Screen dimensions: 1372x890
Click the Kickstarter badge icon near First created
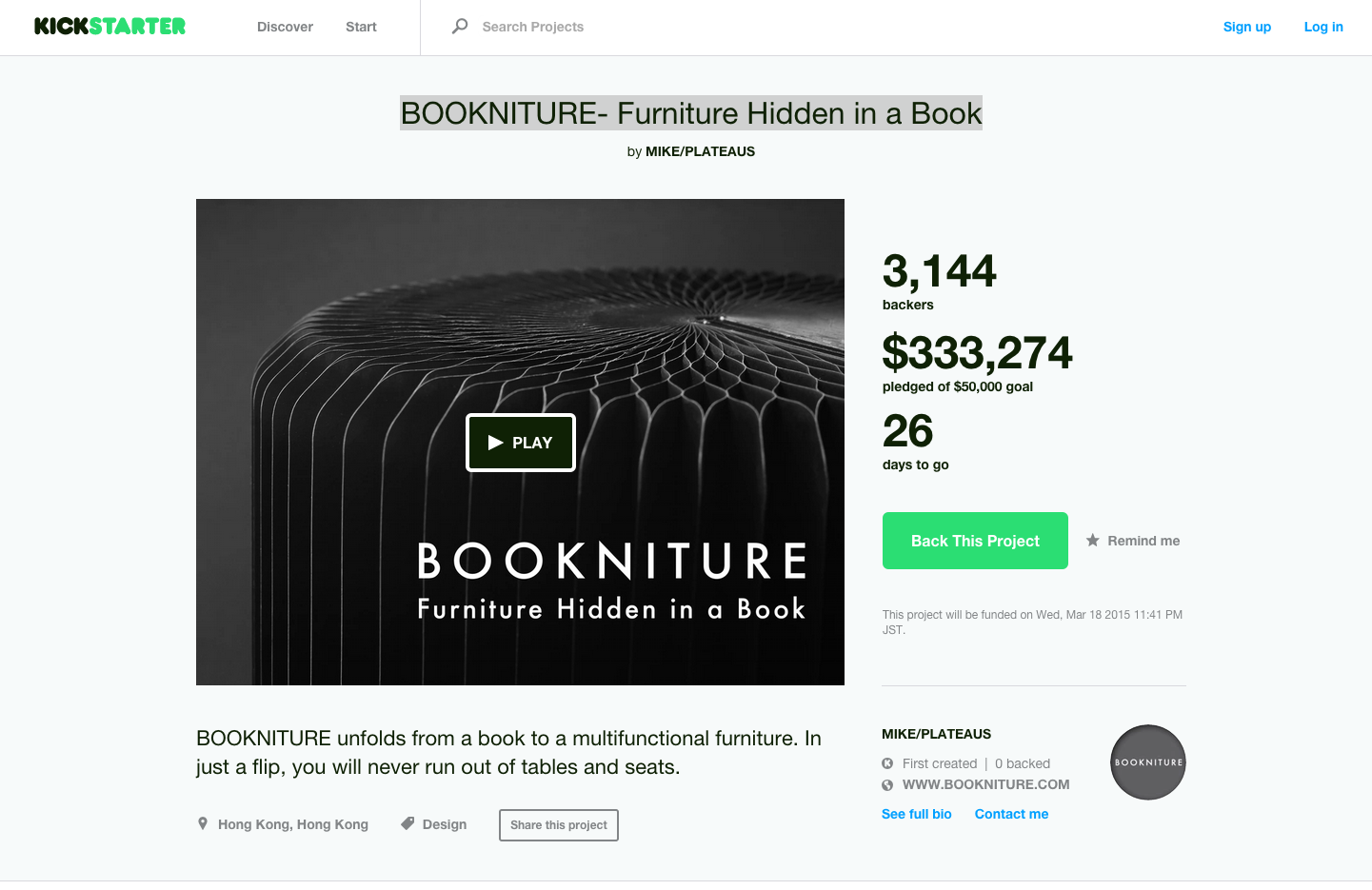click(x=887, y=763)
